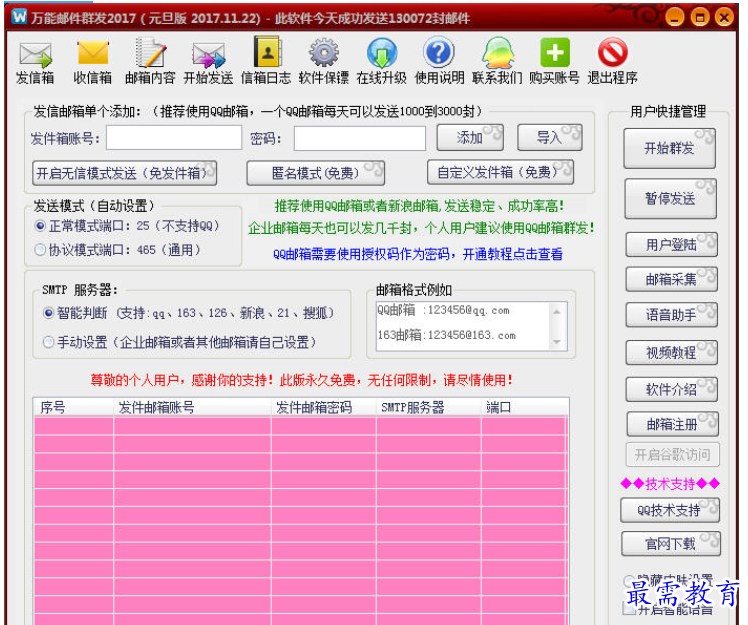
Task: Open the 使用说明 help icon
Action: (439, 54)
